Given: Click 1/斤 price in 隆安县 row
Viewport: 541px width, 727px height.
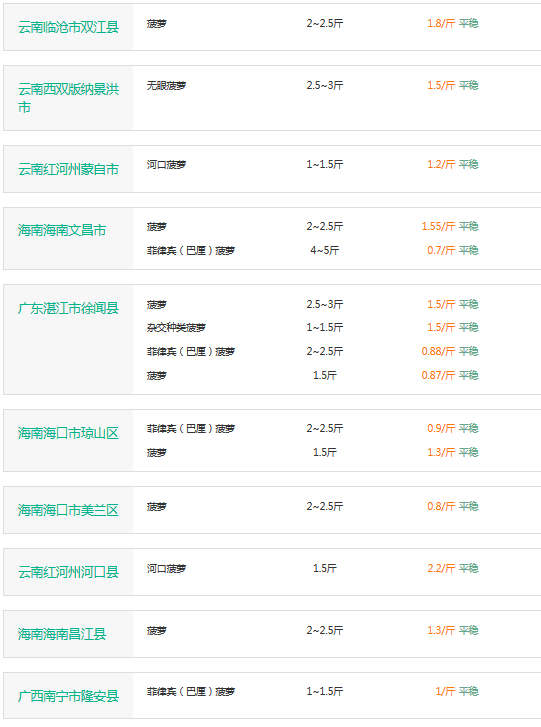Looking at the screenshot, I should 445,691.
